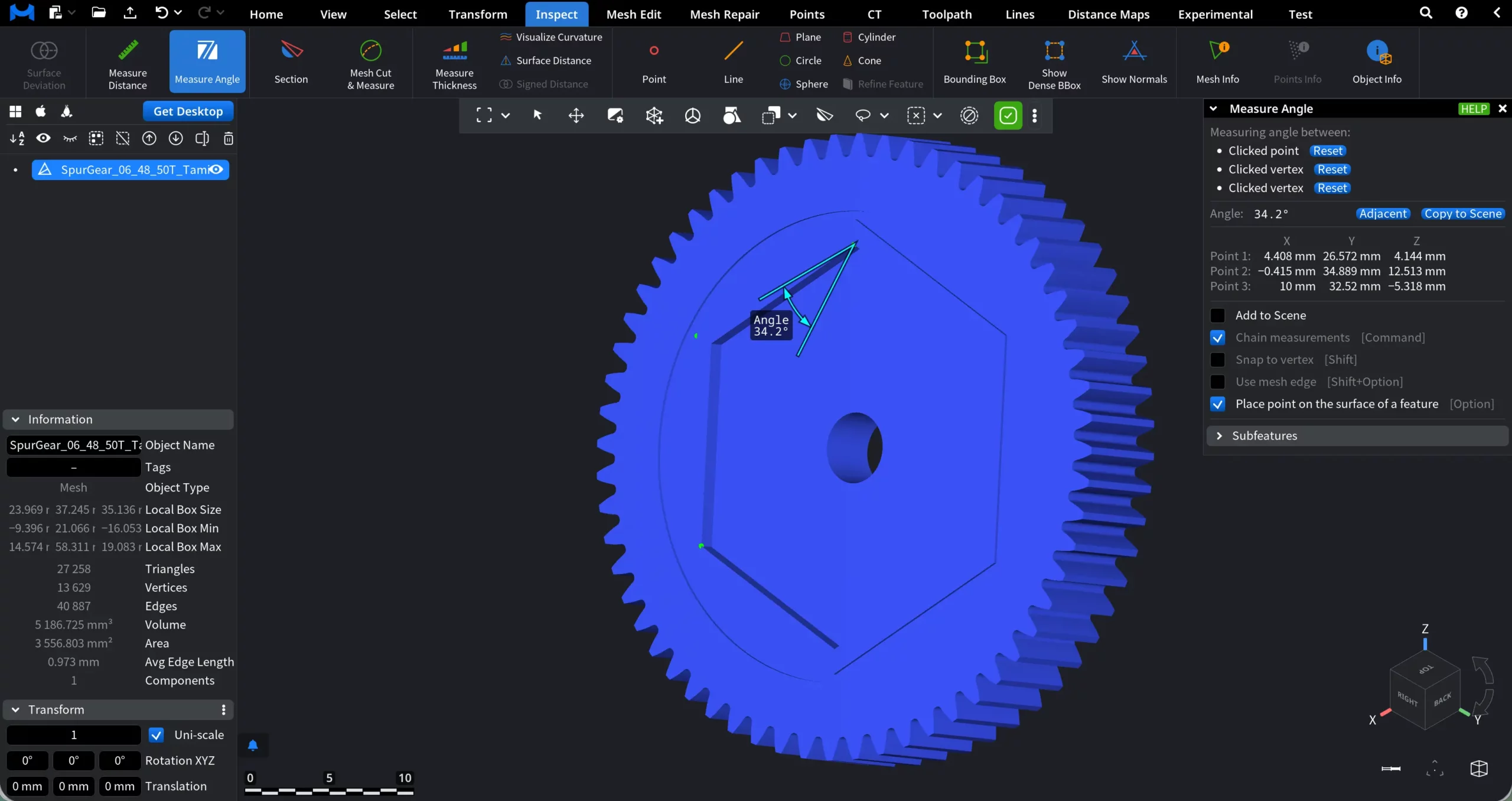Viewport: 1512px width, 801px height.
Task: Click the Get Desktop button
Action: pyautogui.click(x=188, y=111)
